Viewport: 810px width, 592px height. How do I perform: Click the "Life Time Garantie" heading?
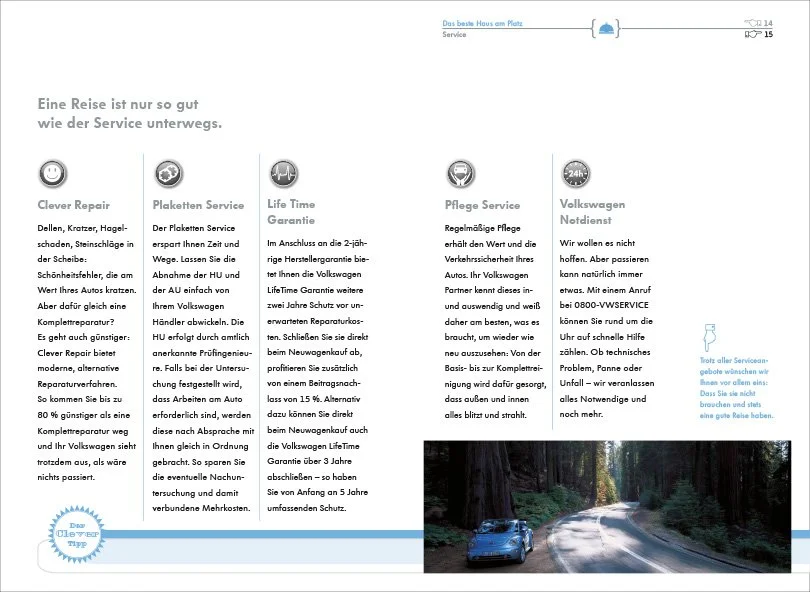click(x=291, y=212)
